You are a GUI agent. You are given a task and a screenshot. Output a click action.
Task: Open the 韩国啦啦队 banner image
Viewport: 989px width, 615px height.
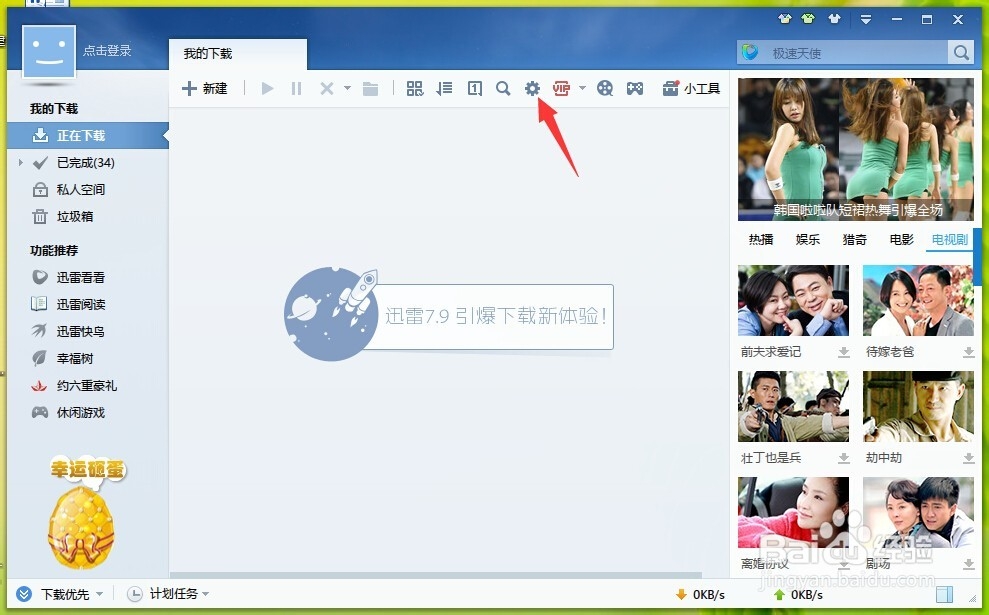click(x=856, y=149)
